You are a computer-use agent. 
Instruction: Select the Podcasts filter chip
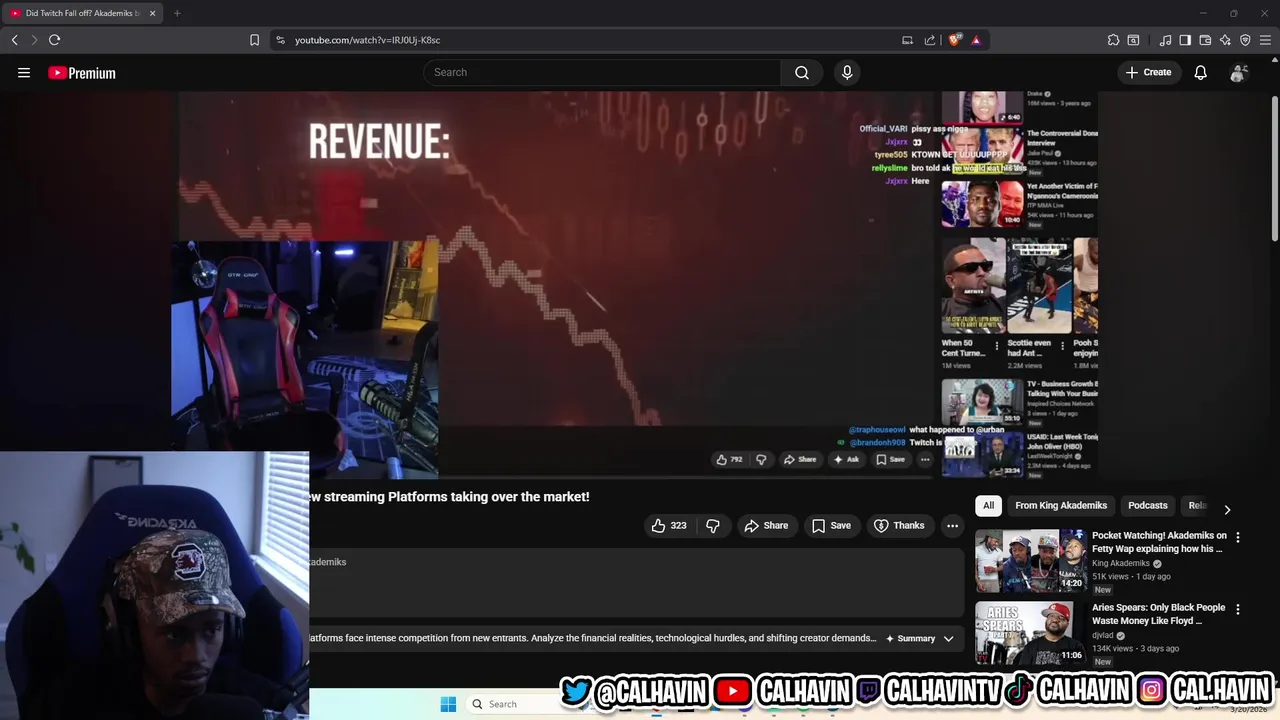pos(1148,506)
